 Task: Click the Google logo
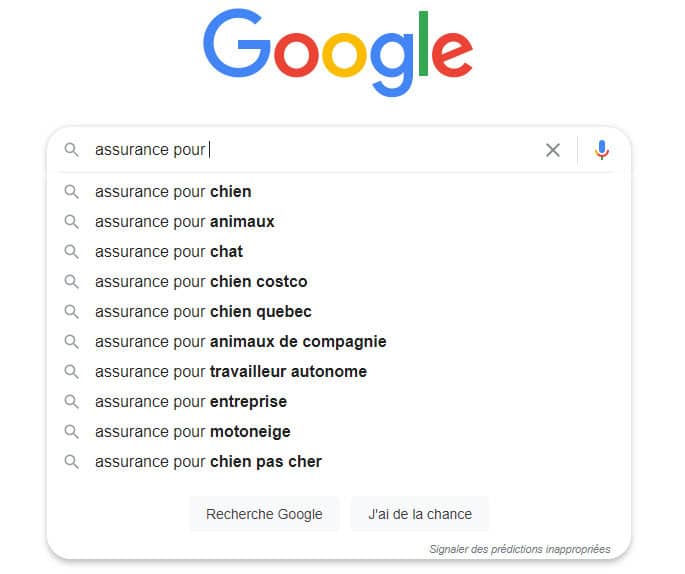coord(338,52)
